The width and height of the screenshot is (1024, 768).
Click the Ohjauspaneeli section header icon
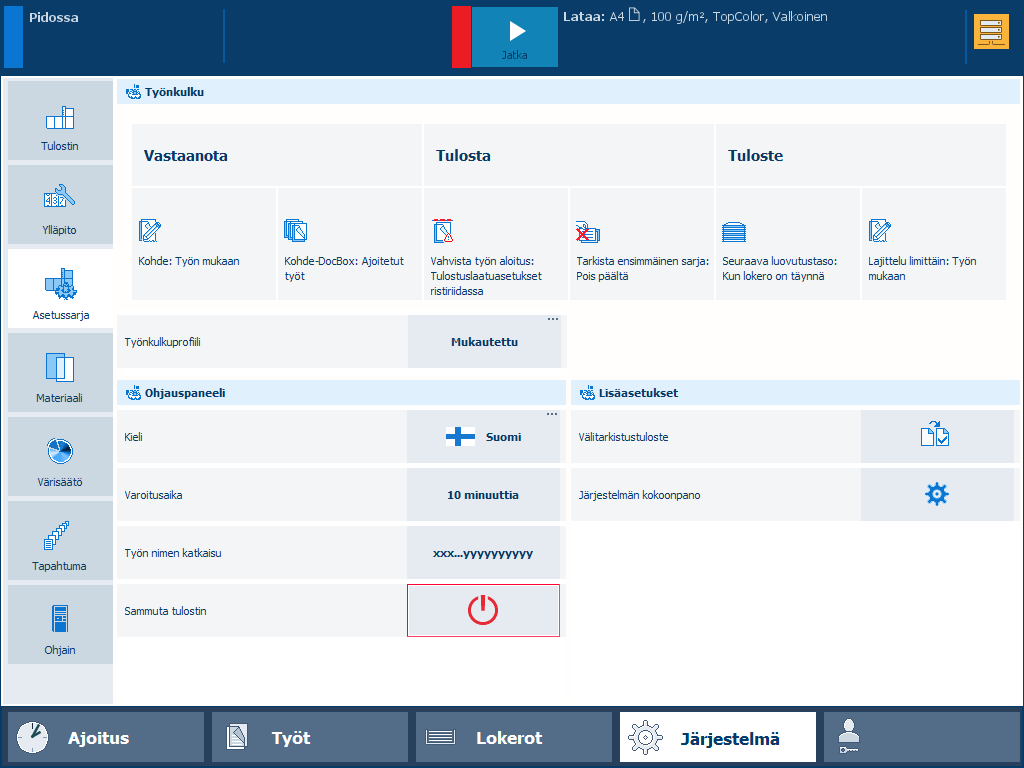click(133, 393)
